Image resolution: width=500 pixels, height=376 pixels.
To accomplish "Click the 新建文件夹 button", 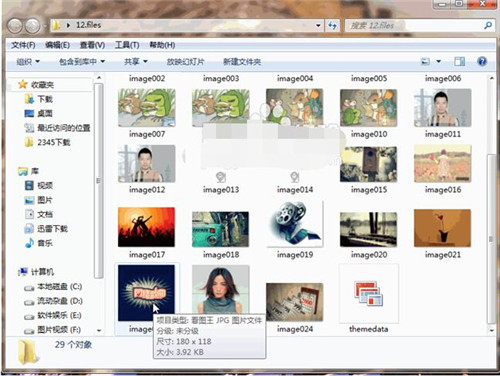I will coord(242,62).
